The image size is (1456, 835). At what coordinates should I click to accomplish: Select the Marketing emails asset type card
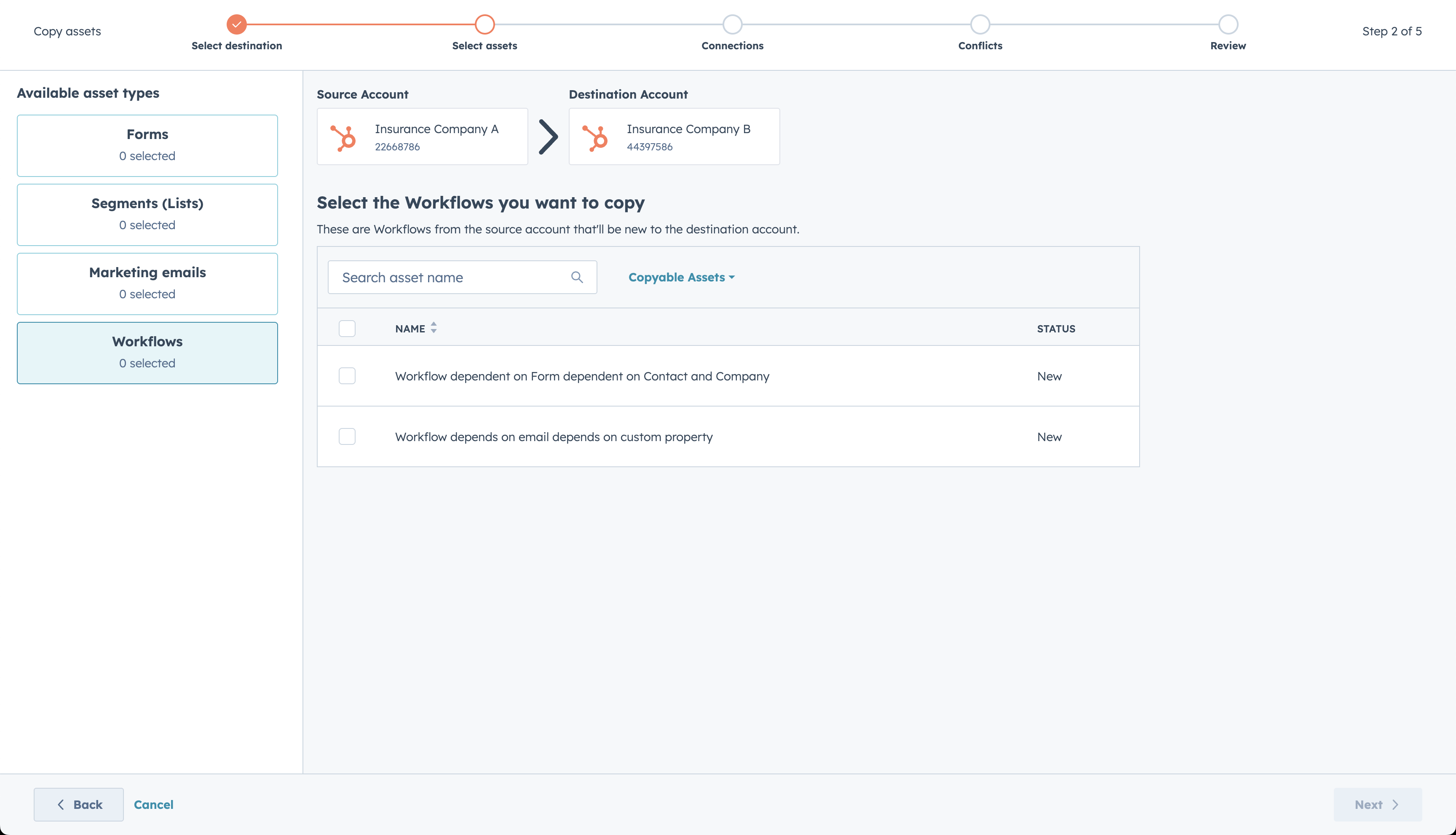pos(147,283)
